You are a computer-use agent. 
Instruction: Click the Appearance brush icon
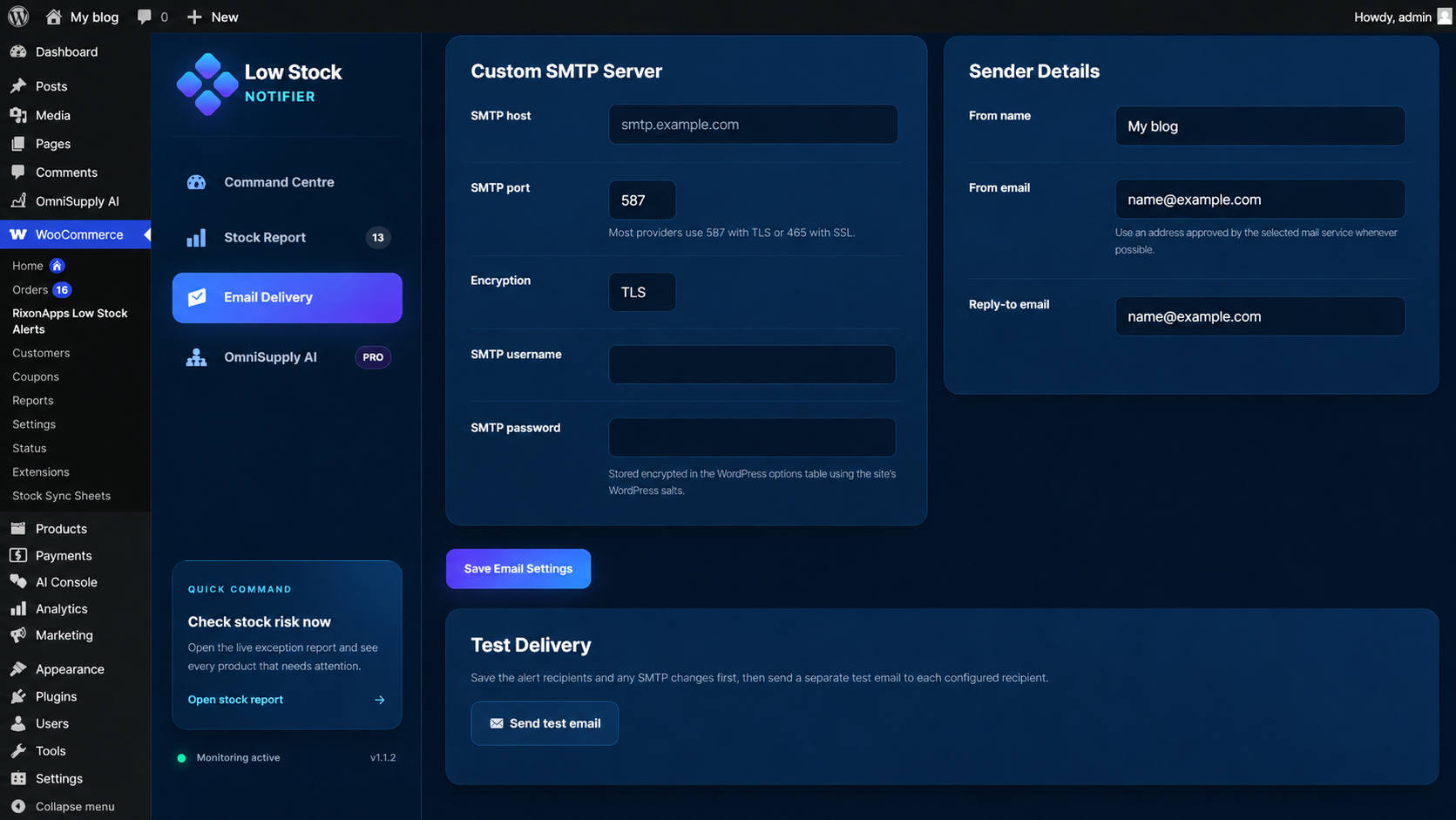tap(18, 668)
